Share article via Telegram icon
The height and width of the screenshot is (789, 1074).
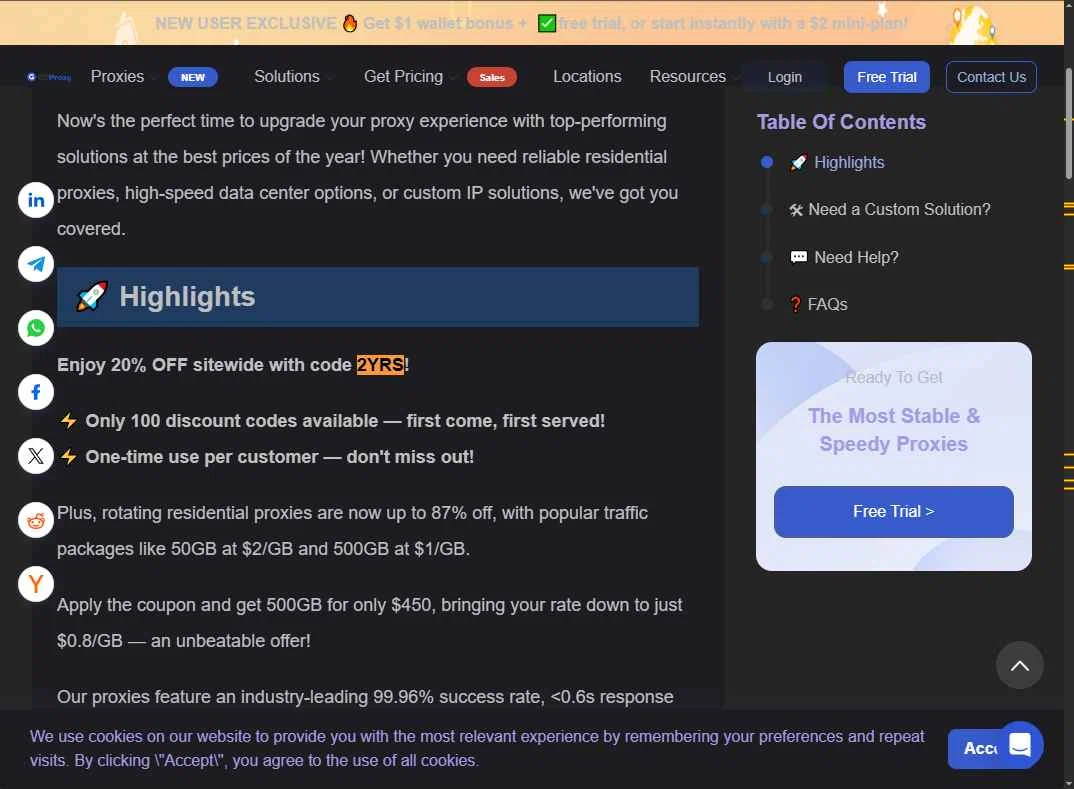[36, 264]
